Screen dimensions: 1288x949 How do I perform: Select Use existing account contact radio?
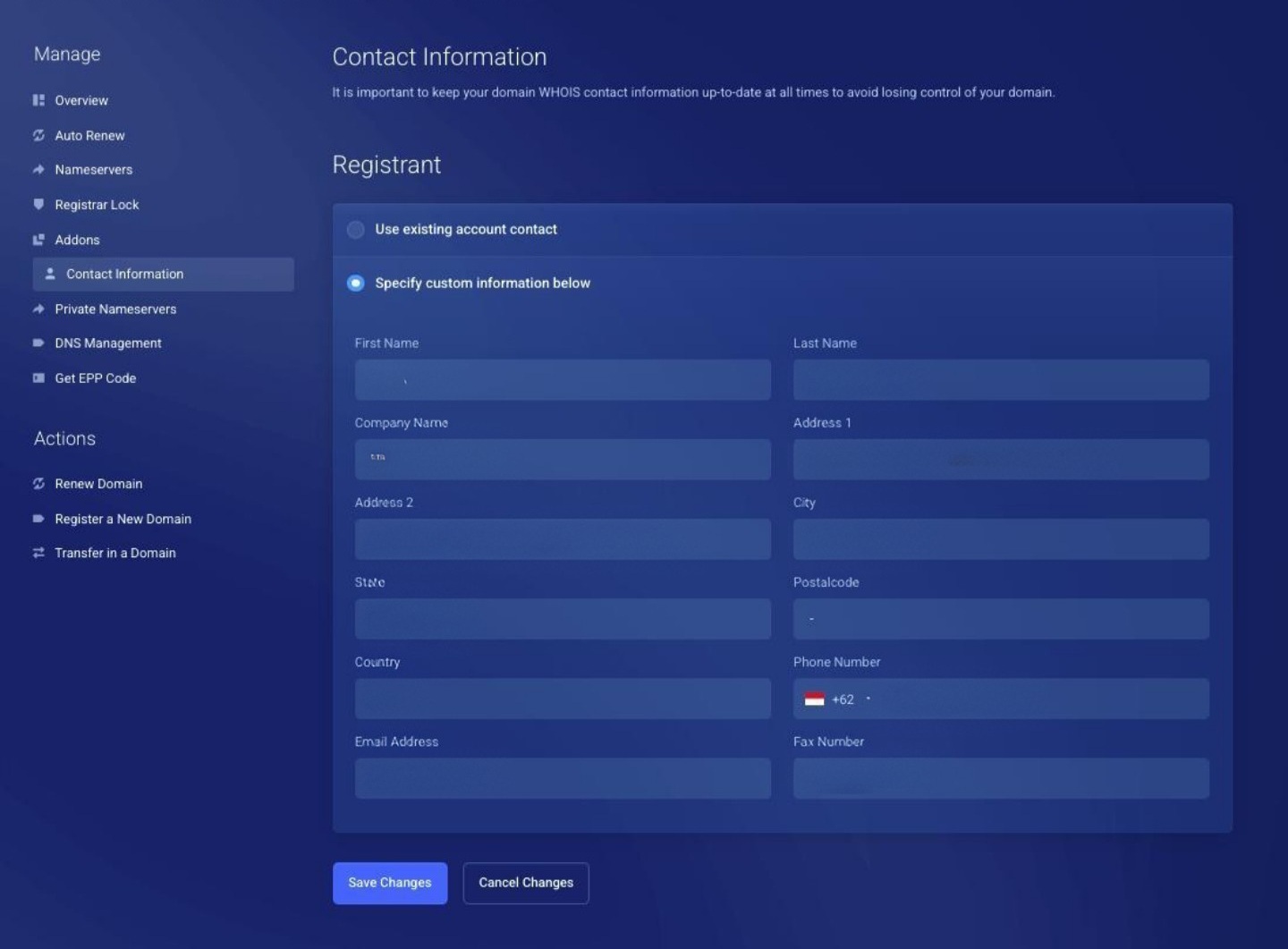[356, 230]
